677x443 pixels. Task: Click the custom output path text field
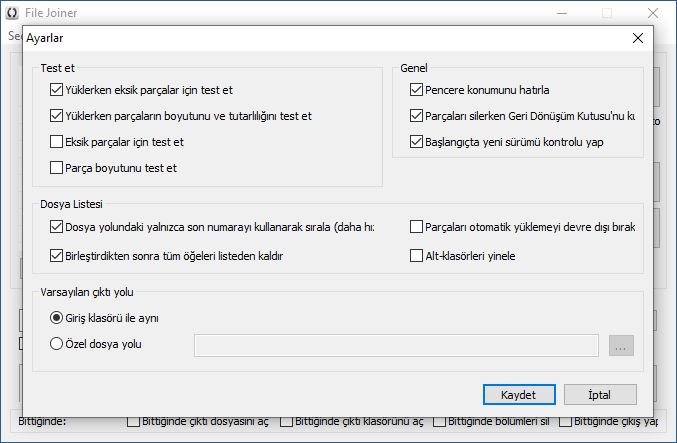(x=396, y=345)
